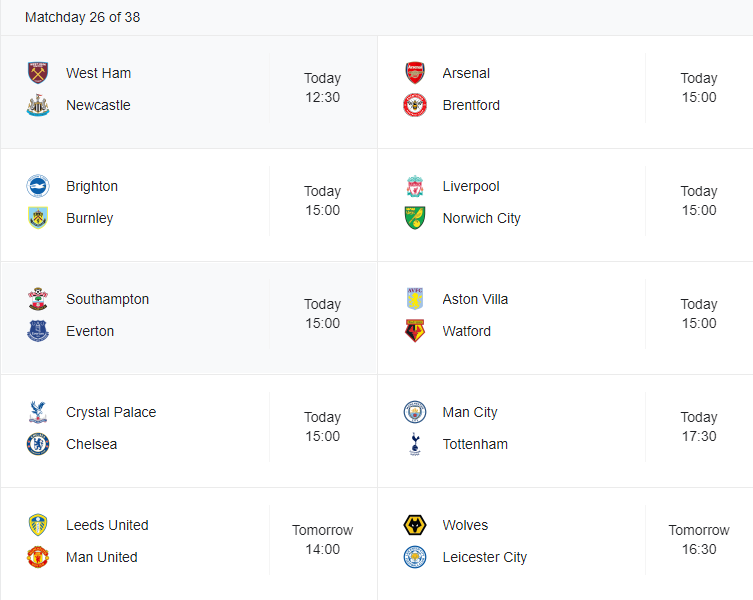Click the Norwich City canary crest
Viewport: 753px width, 600px height.
click(414, 218)
